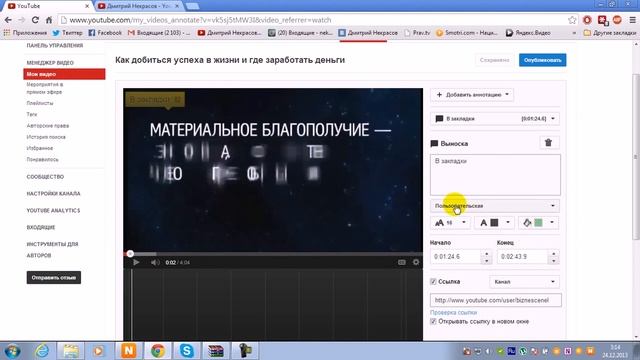Increase Начало time with up stepper
The height and width of the screenshot is (360, 640).
[487, 253]
